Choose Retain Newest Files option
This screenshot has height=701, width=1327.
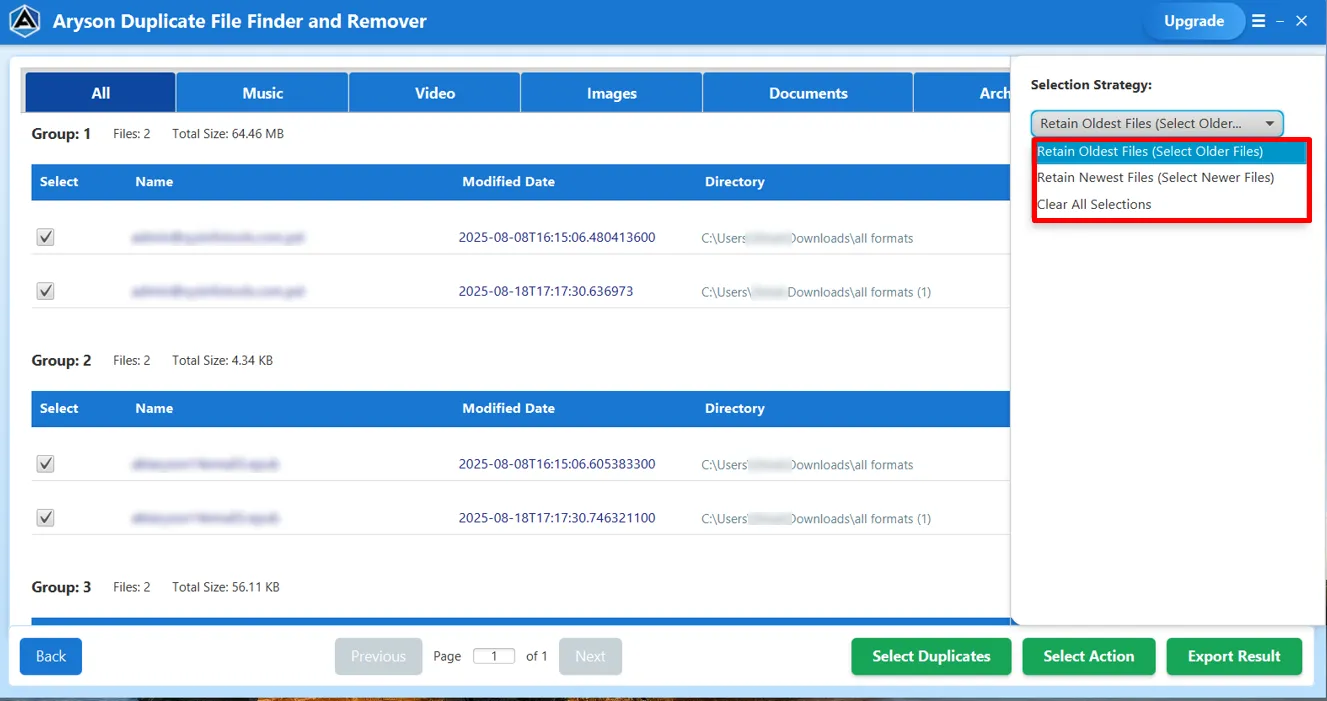[x=1155, y=178]
